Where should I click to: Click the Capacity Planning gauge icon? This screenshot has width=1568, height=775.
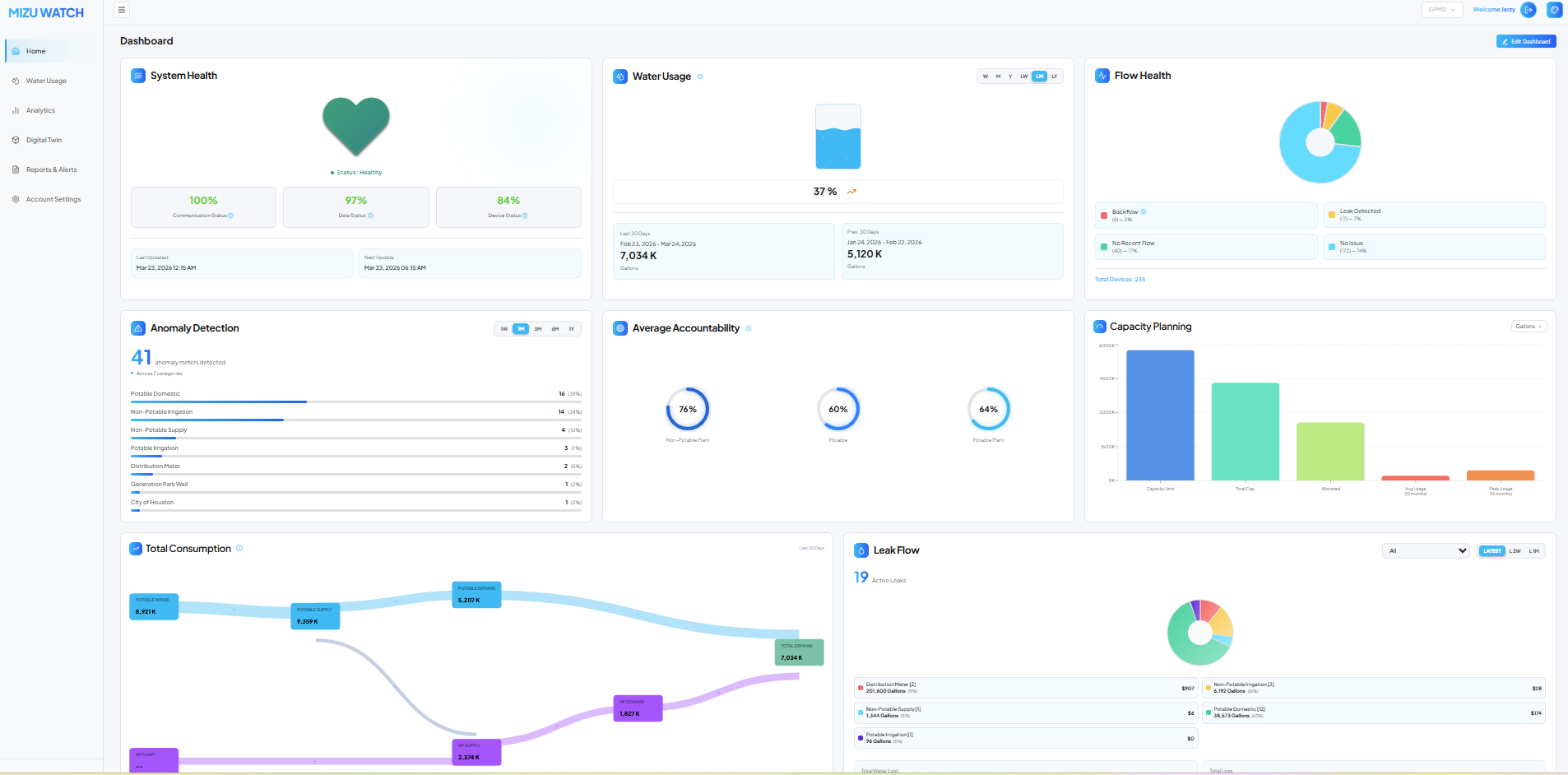(1100, 327)
